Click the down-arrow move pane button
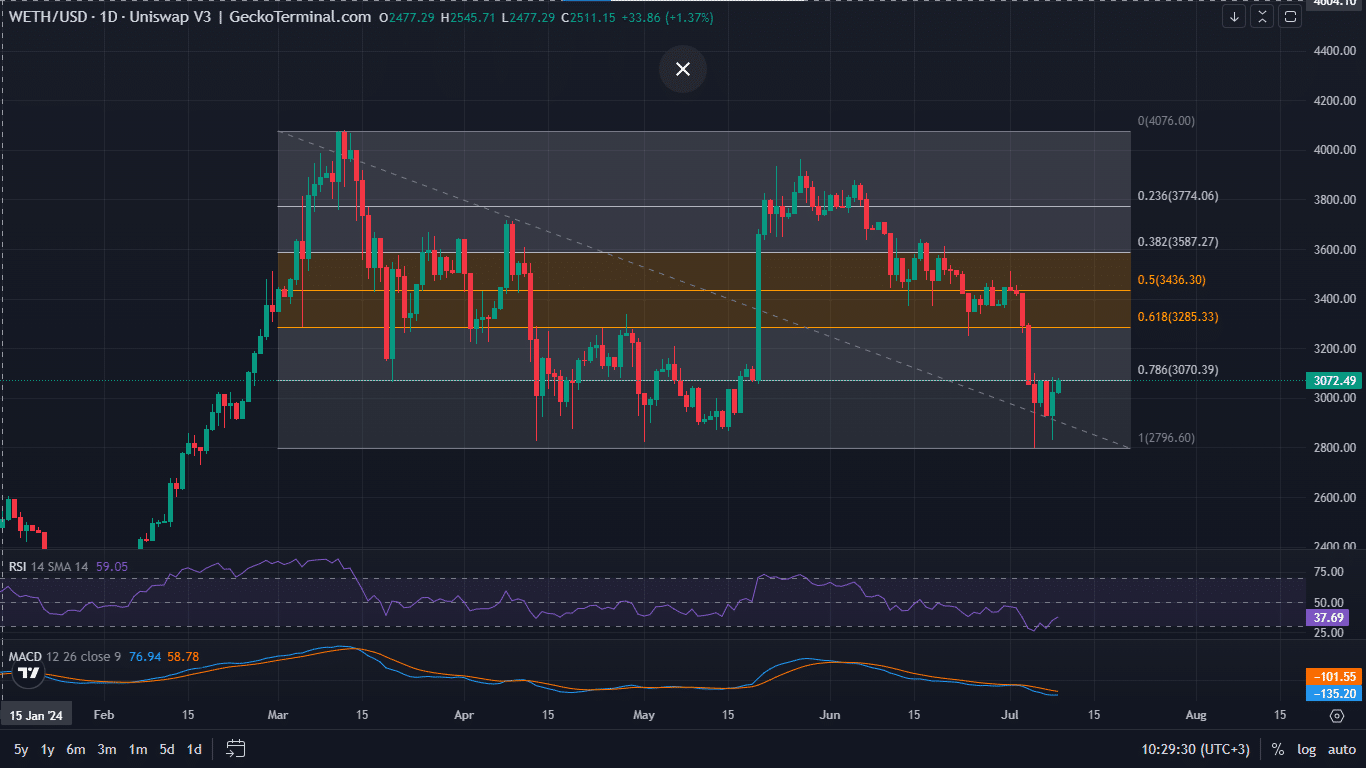 point(1234,17)
